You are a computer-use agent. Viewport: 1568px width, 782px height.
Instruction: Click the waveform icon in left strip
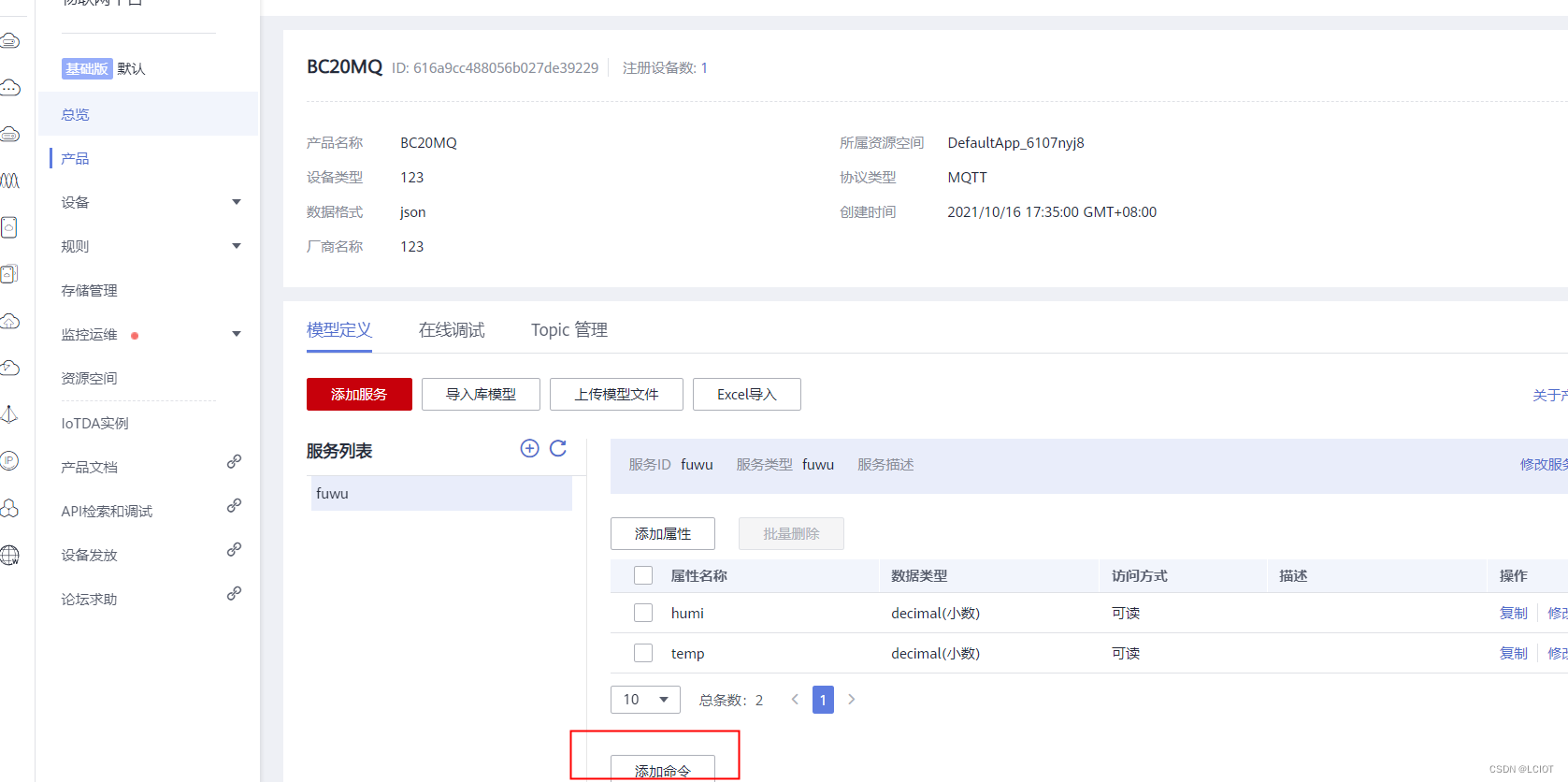[9, 181]
